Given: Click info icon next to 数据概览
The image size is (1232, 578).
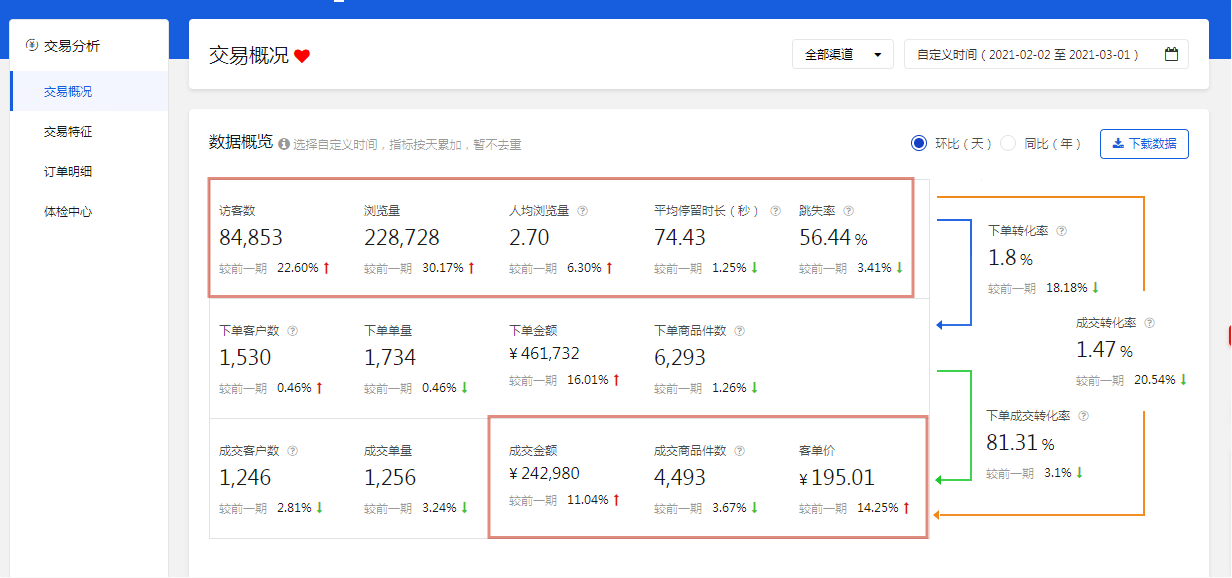Looking at the screenshot, I should pos(284,144).
